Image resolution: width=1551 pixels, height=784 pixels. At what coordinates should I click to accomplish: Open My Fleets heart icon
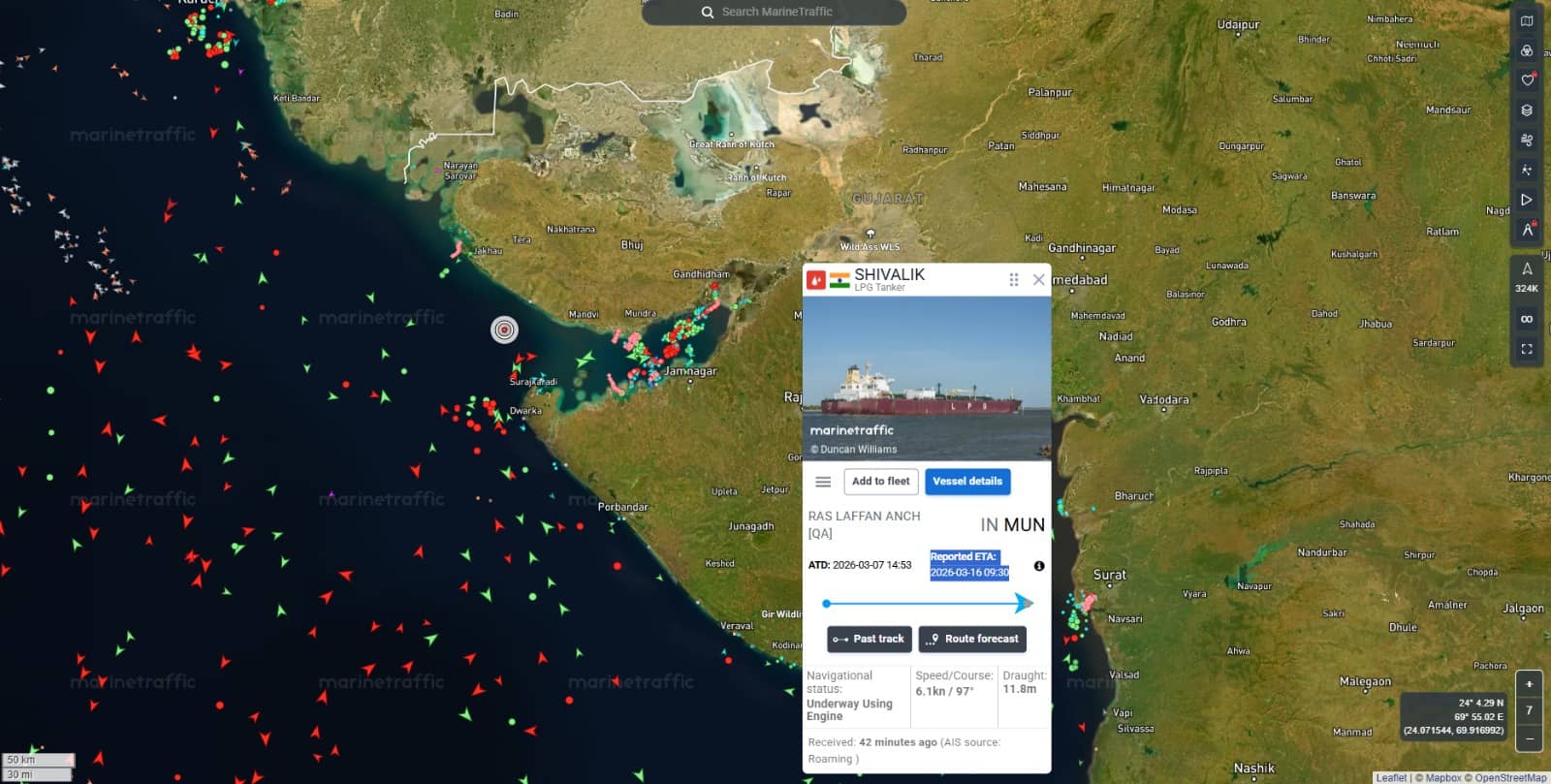click(1527, 80)
